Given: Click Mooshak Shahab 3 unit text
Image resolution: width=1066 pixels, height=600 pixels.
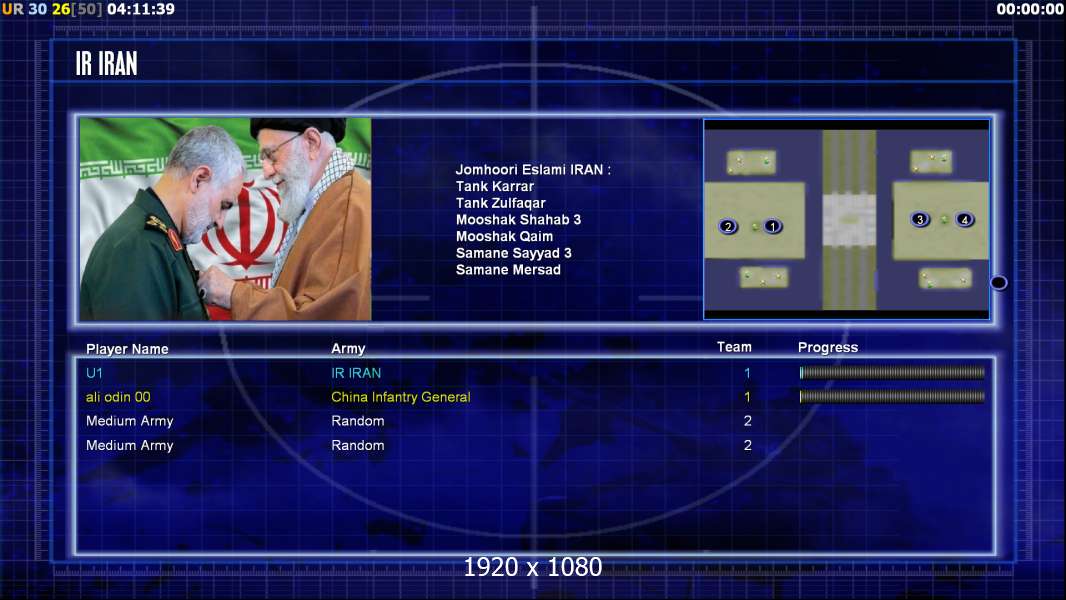Looking at the screenshot, I should point(518,219).
